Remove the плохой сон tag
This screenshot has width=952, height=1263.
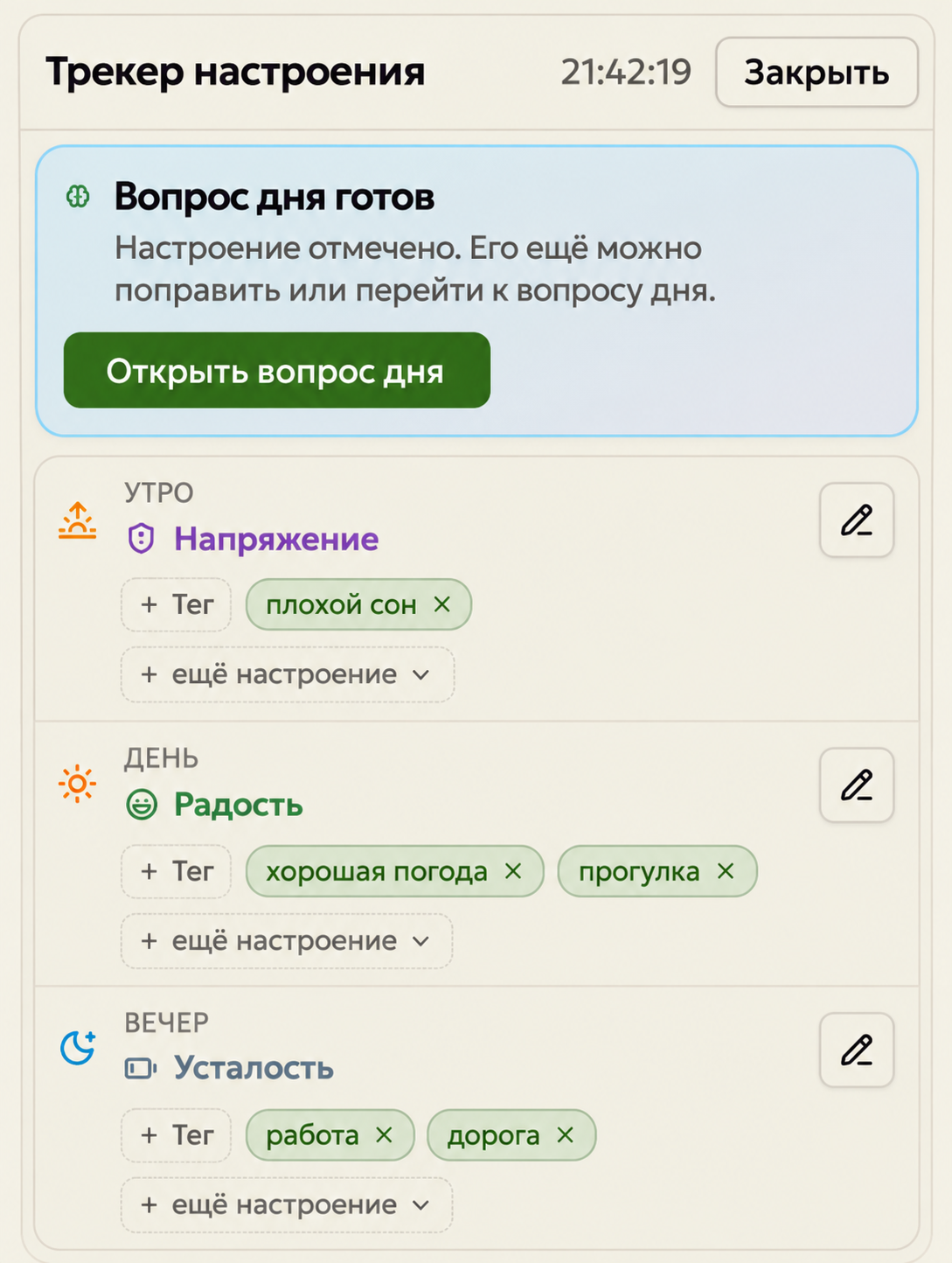442,604
